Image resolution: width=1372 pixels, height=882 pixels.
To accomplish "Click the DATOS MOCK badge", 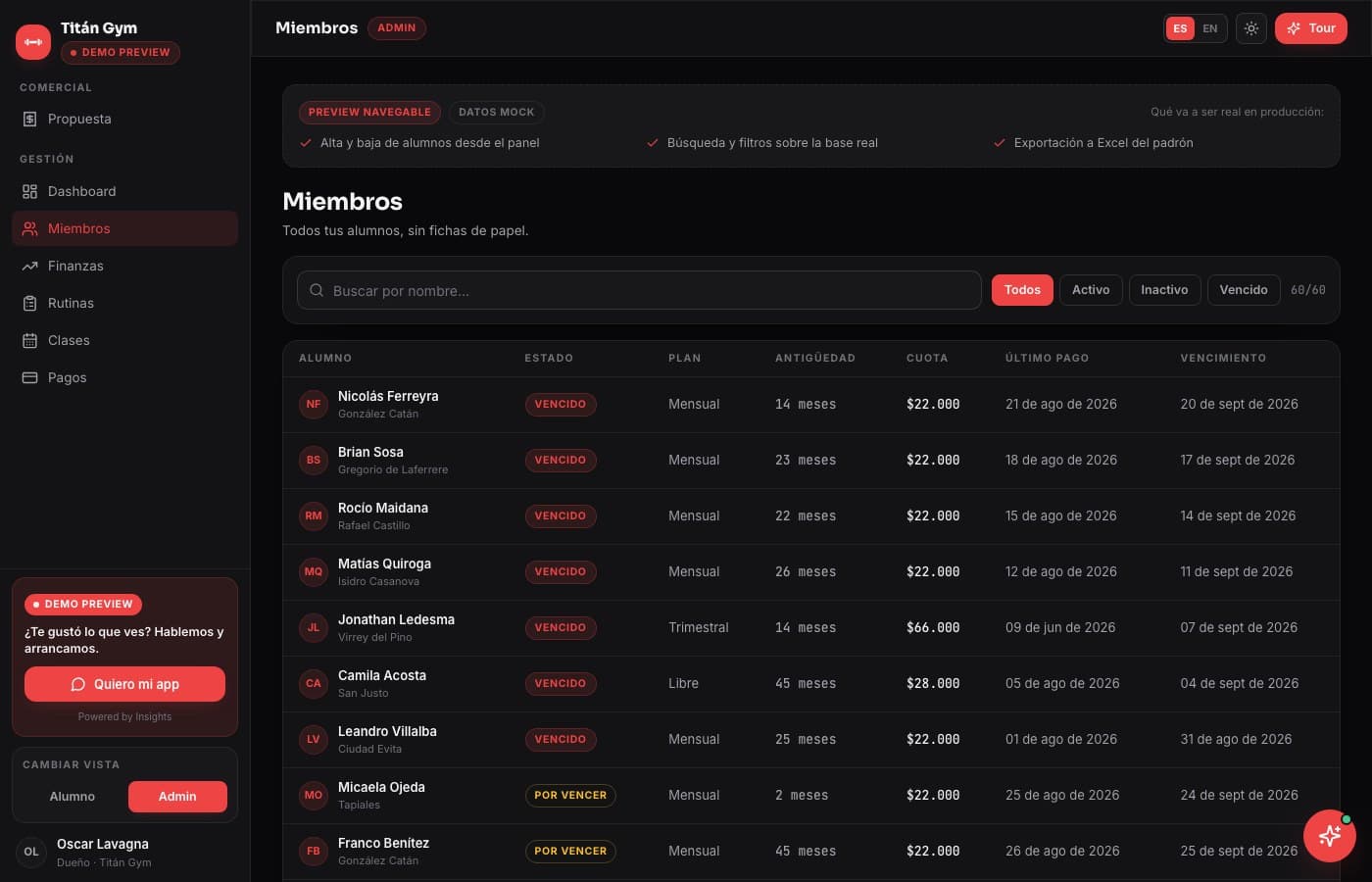I will point(497,113).
